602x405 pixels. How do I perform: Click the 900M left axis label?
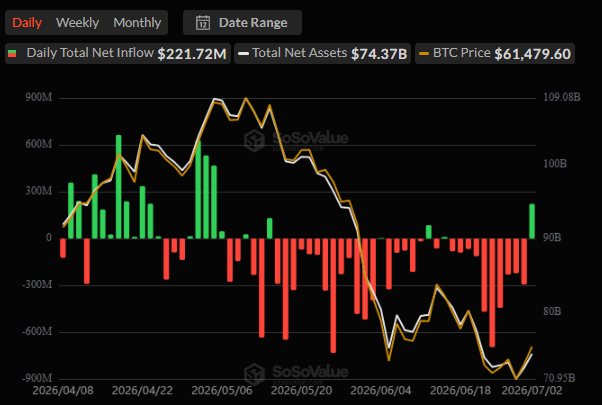pos(39,97)
